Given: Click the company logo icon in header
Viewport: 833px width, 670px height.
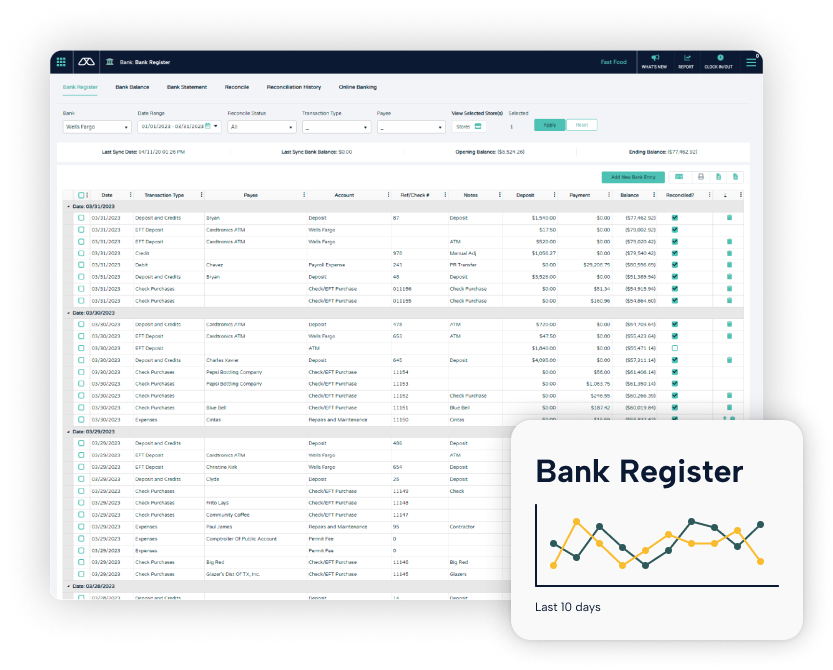Looking at the screenshot, I should (86, 62).
